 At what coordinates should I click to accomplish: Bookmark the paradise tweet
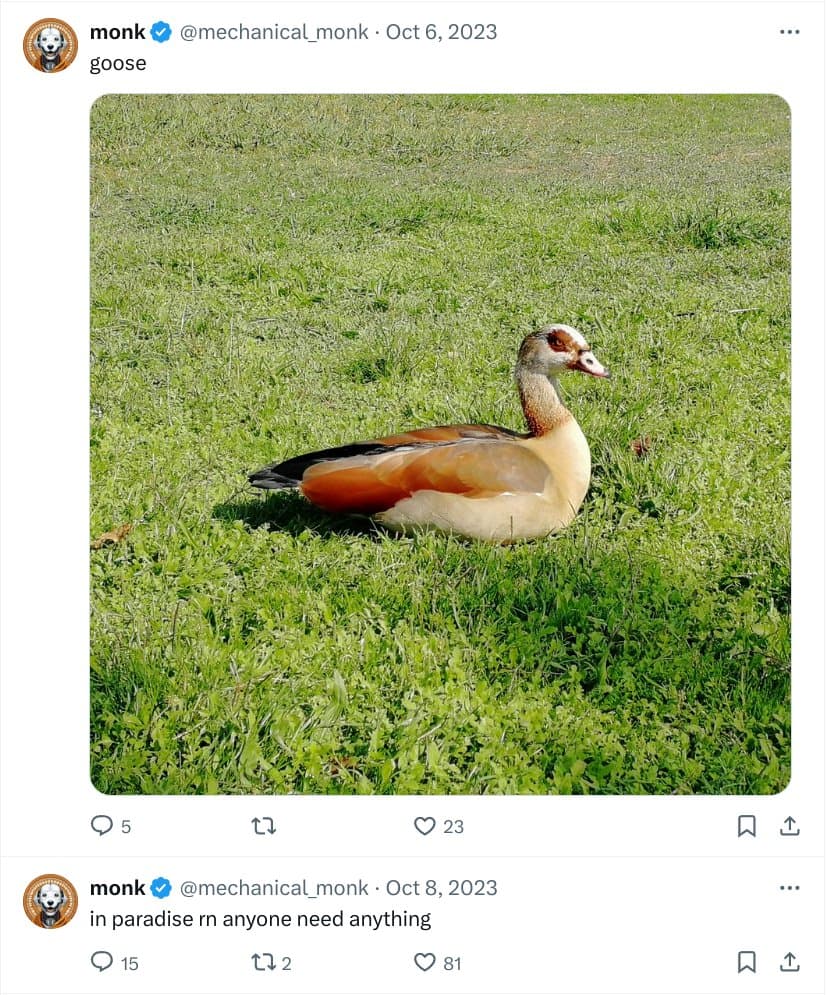[x=747, y=962]
